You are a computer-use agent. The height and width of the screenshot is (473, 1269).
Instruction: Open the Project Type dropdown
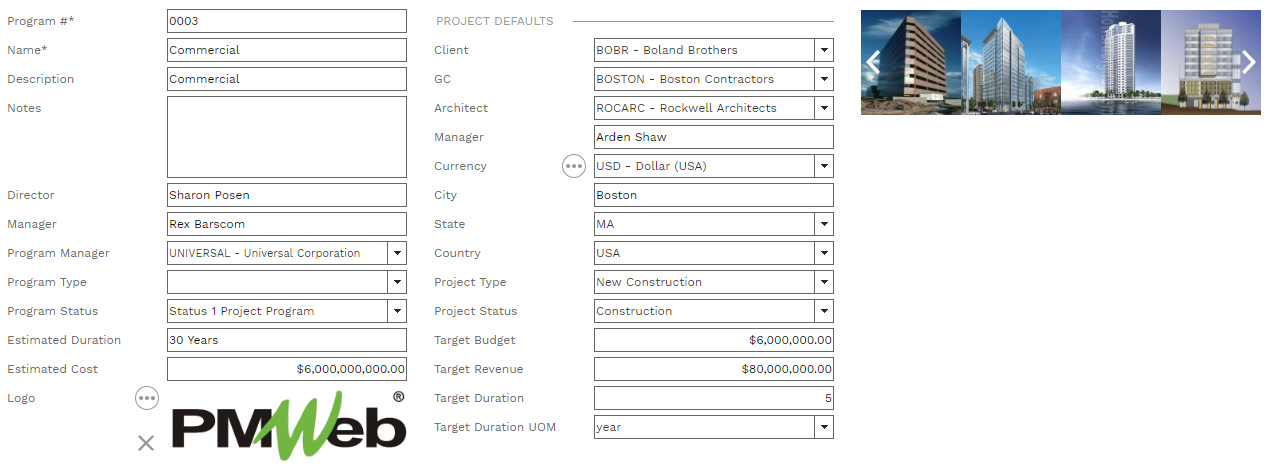click(823, 282)
